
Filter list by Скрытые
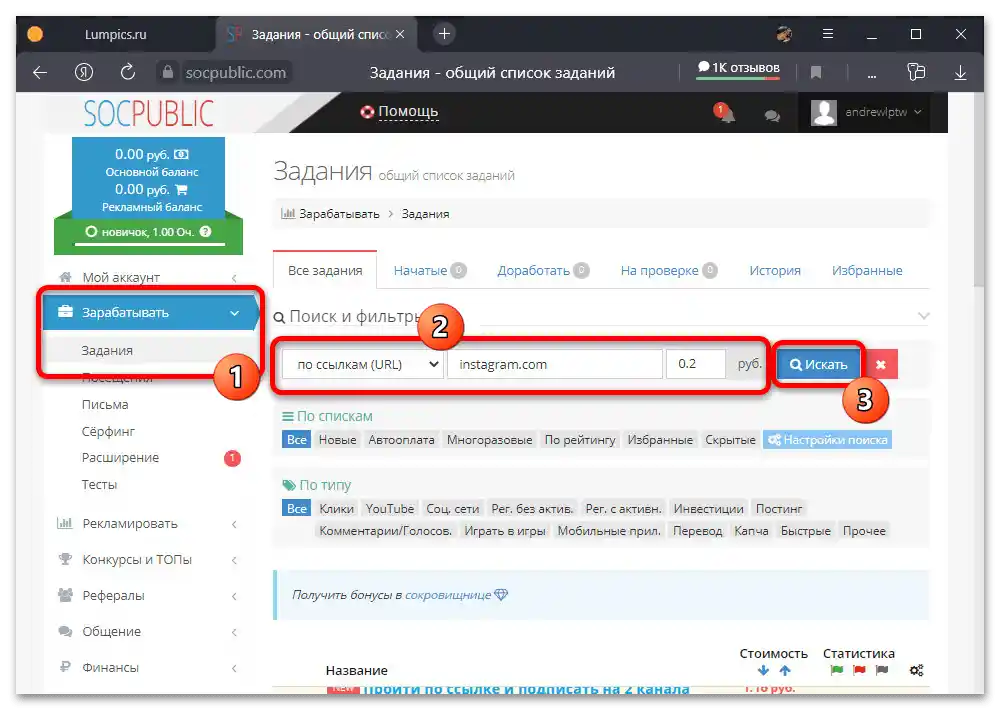tap(730, 440)
